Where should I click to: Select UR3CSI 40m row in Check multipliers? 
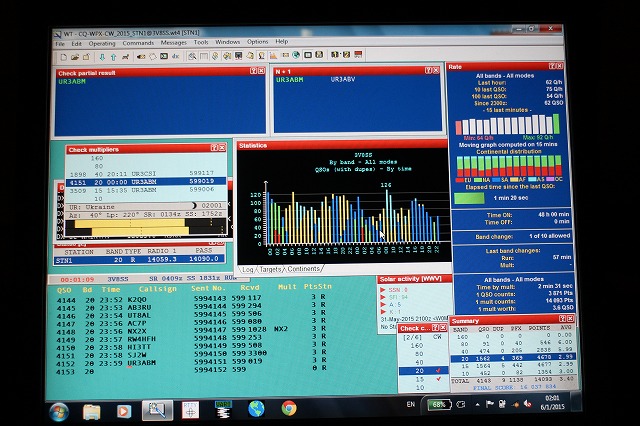tap(146, 174)
